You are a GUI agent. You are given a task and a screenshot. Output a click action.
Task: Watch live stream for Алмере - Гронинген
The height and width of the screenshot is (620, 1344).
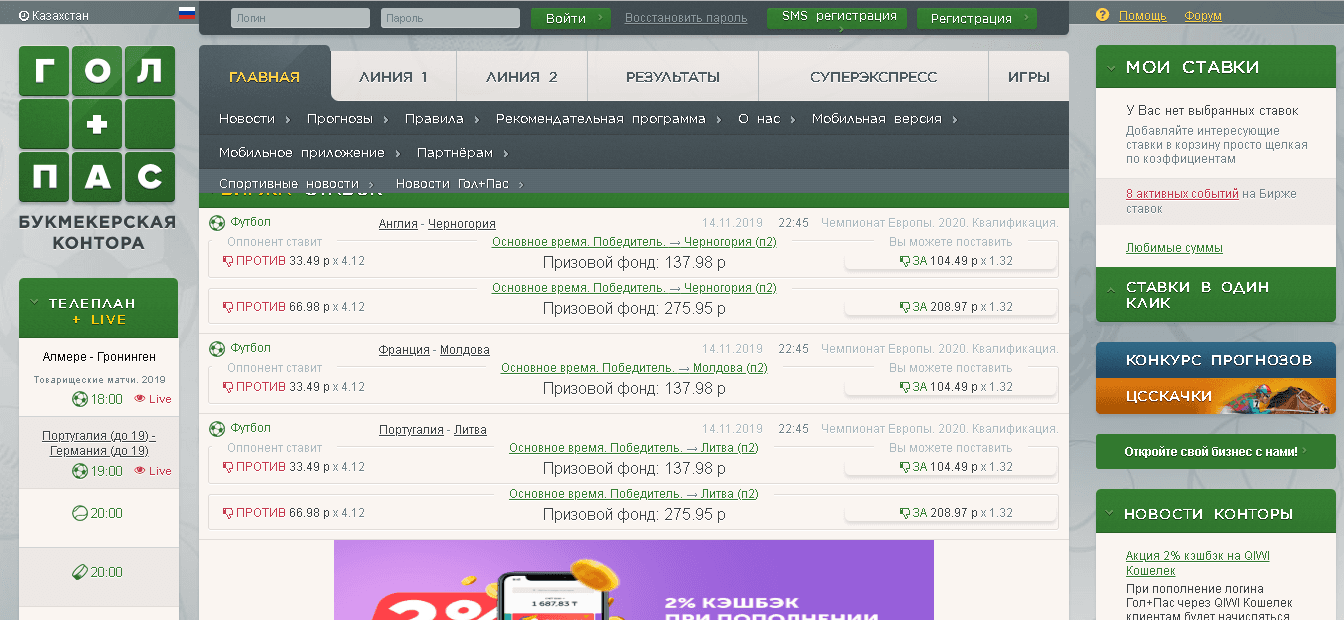153,399
